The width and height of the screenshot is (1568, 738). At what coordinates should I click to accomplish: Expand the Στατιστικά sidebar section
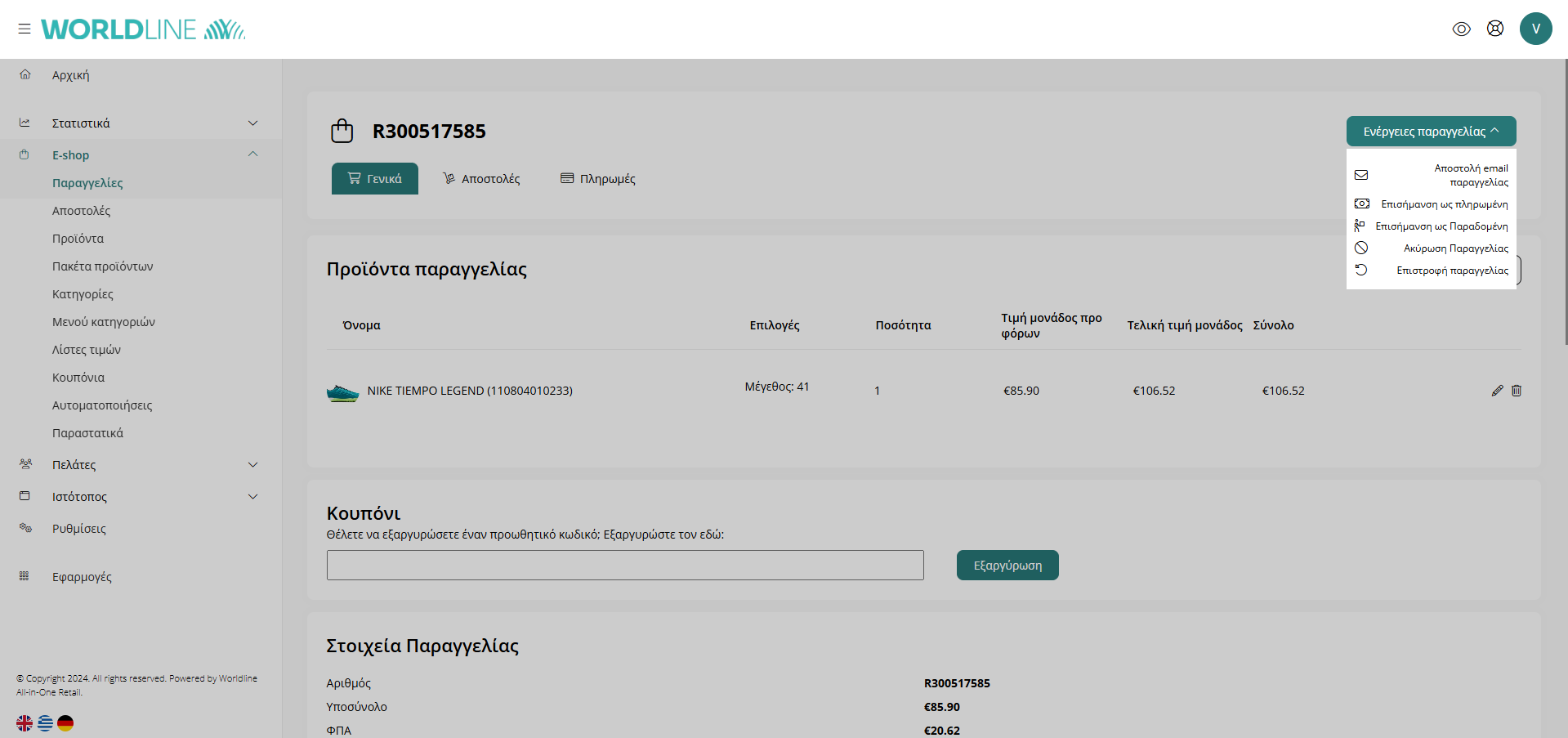coord(252,123)
